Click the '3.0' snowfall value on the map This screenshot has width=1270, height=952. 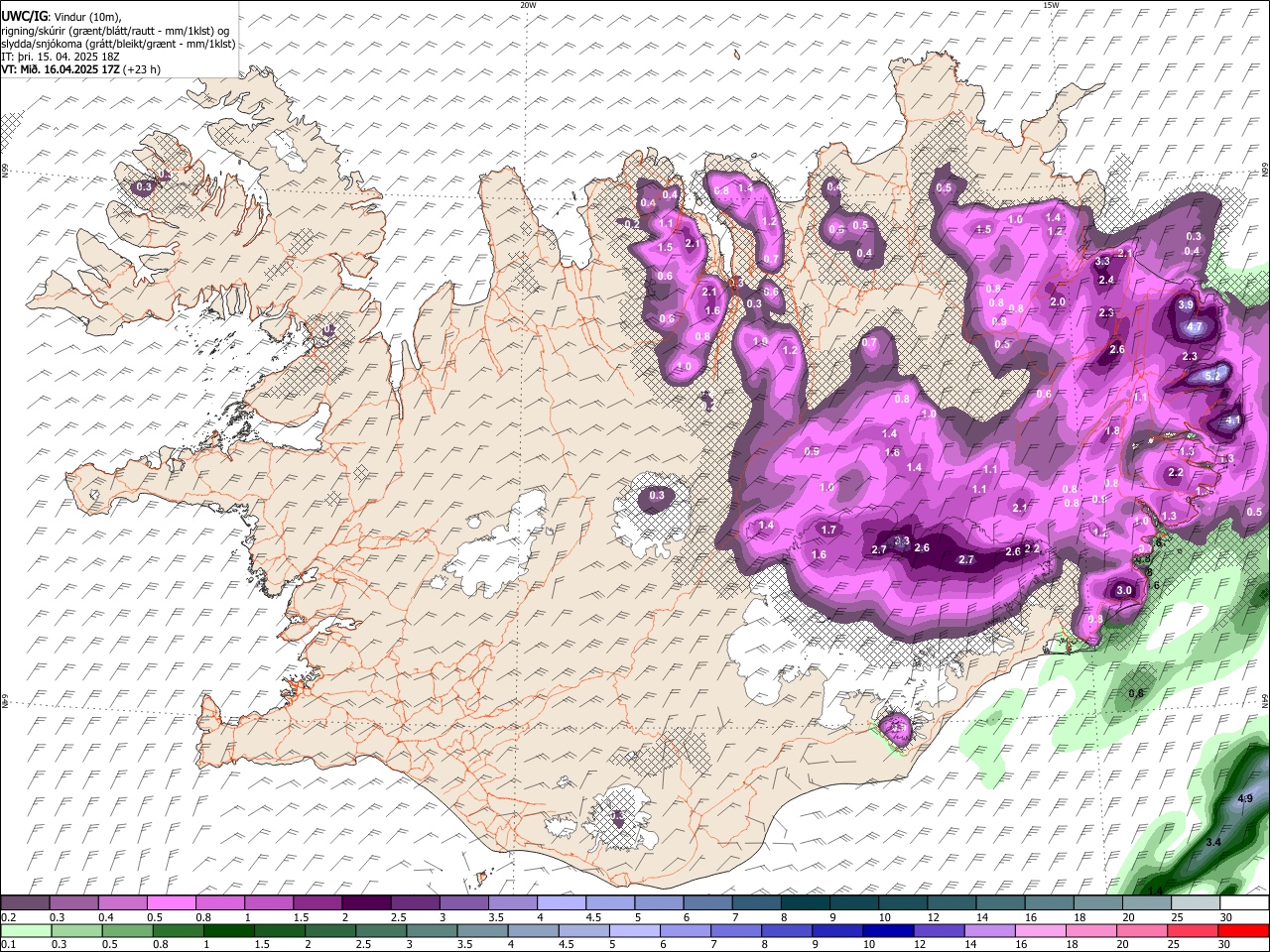point(1124,591)
